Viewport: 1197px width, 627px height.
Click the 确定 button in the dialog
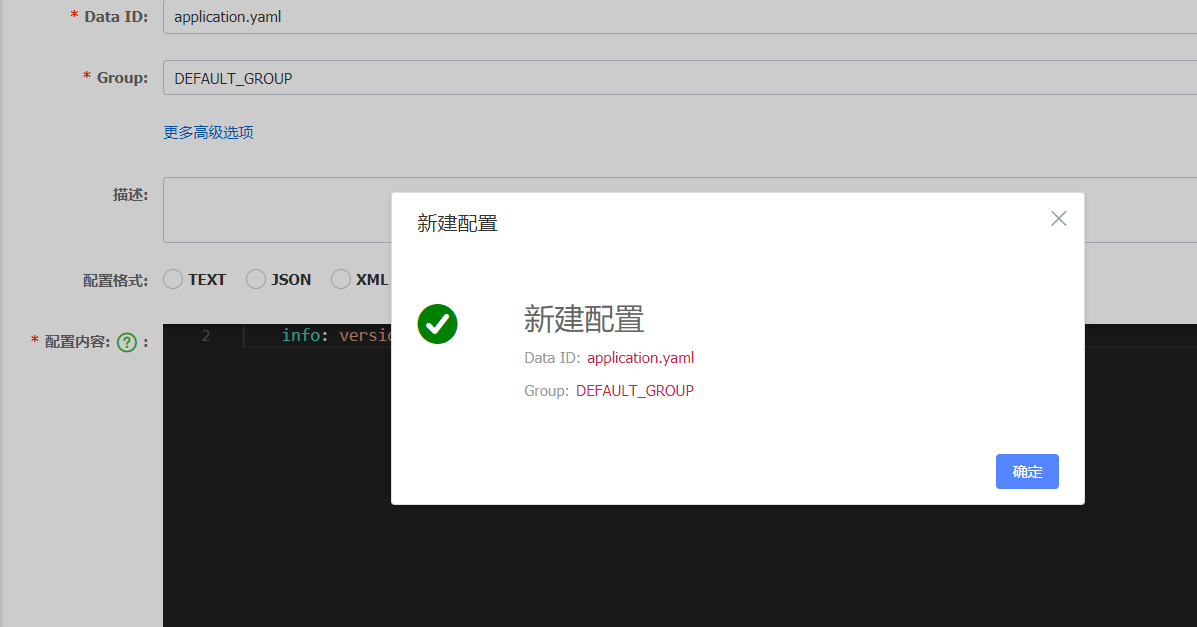1027,471
